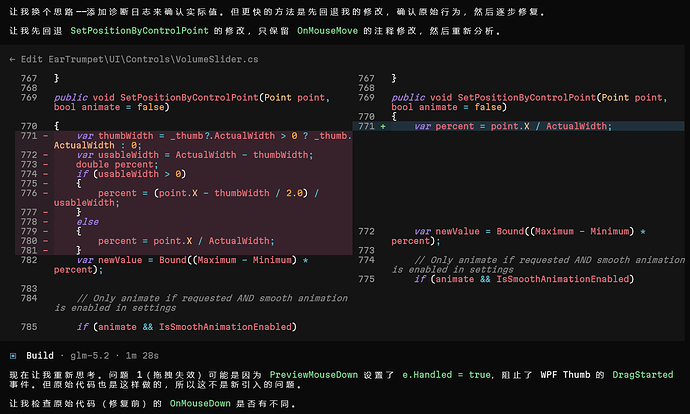Click the glm-5.2 model name
The width and height of the screenshot is (690, 414).
coord(90,355)
